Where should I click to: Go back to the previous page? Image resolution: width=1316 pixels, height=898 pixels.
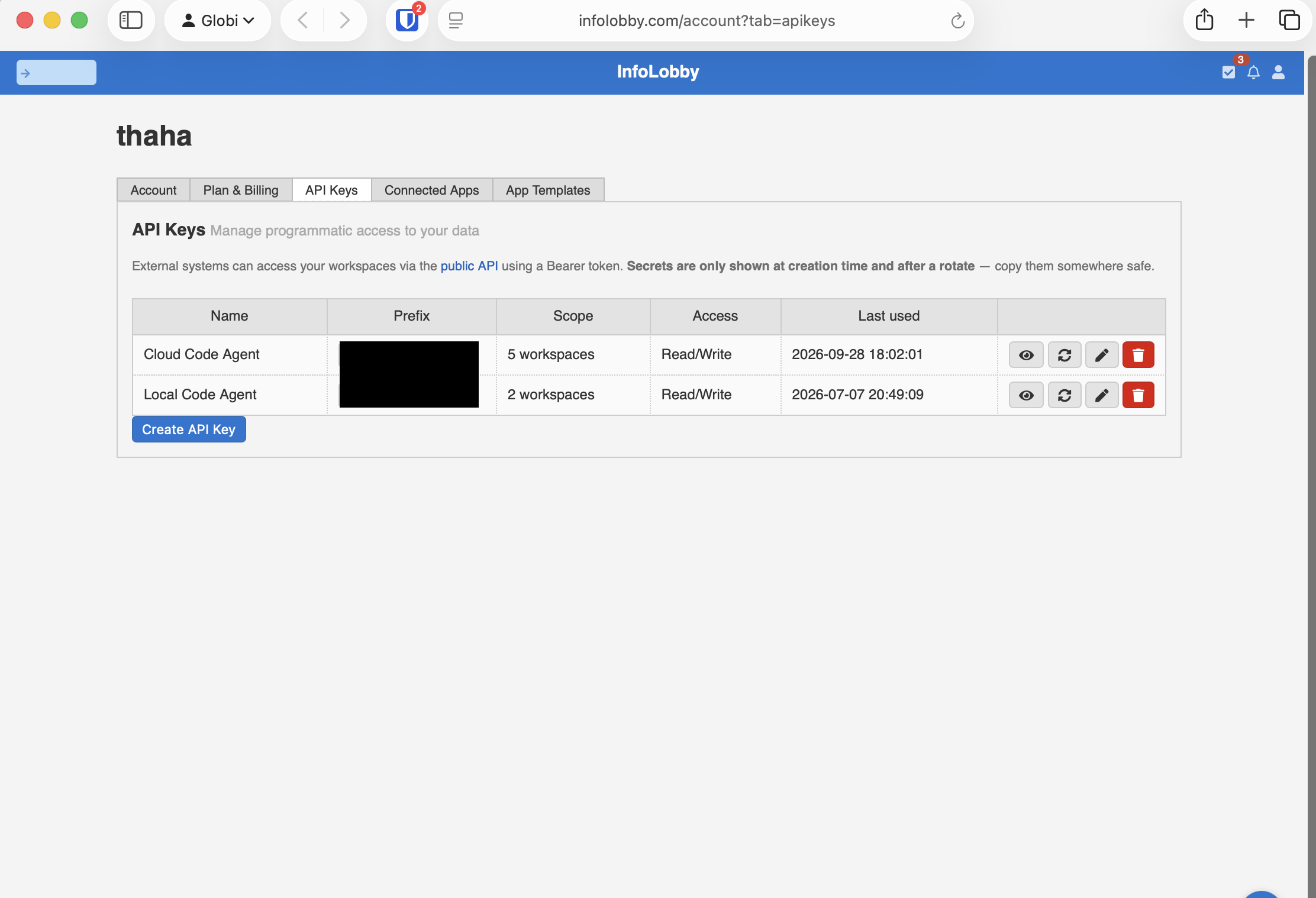(302, 21)
